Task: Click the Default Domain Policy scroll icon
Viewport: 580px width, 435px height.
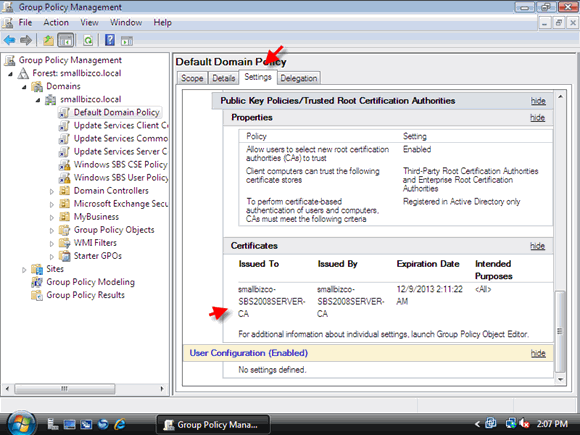Action: (64, 112)
